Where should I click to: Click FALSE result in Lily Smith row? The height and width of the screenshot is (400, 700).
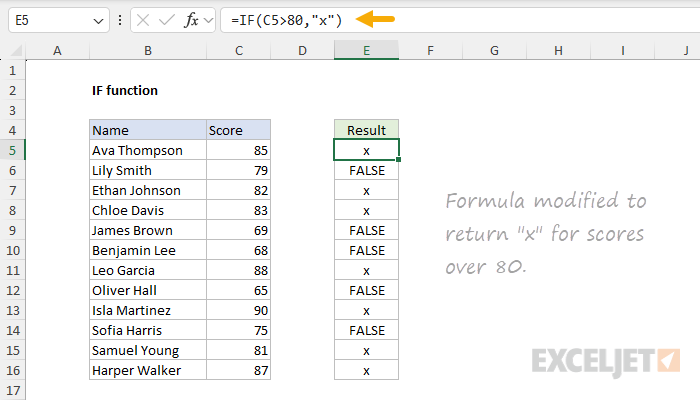point(367,171)
